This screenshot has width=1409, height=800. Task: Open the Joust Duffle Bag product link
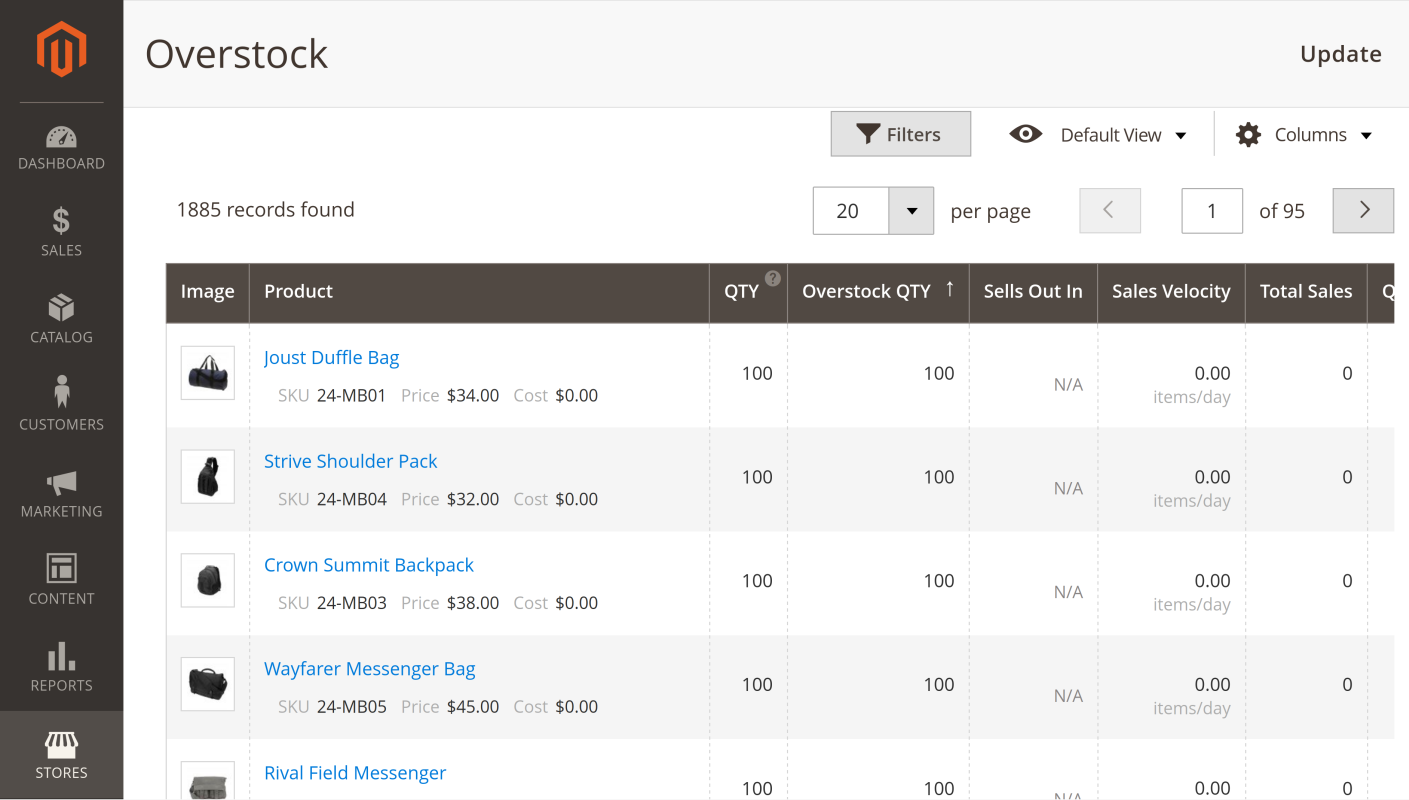[x=331, y=358]
